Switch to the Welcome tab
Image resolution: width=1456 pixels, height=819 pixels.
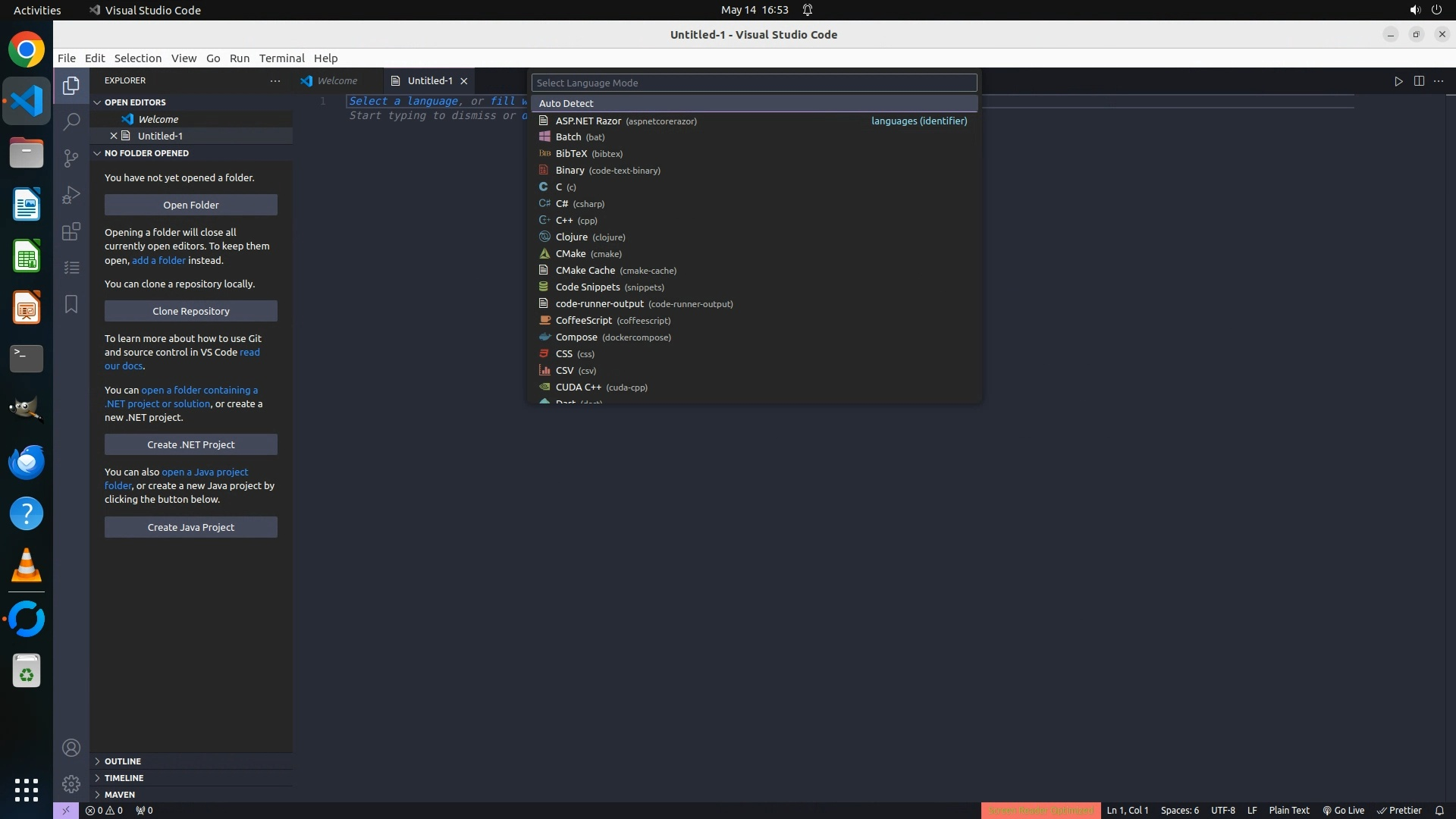pyautogui.click(x=337, y=81)
